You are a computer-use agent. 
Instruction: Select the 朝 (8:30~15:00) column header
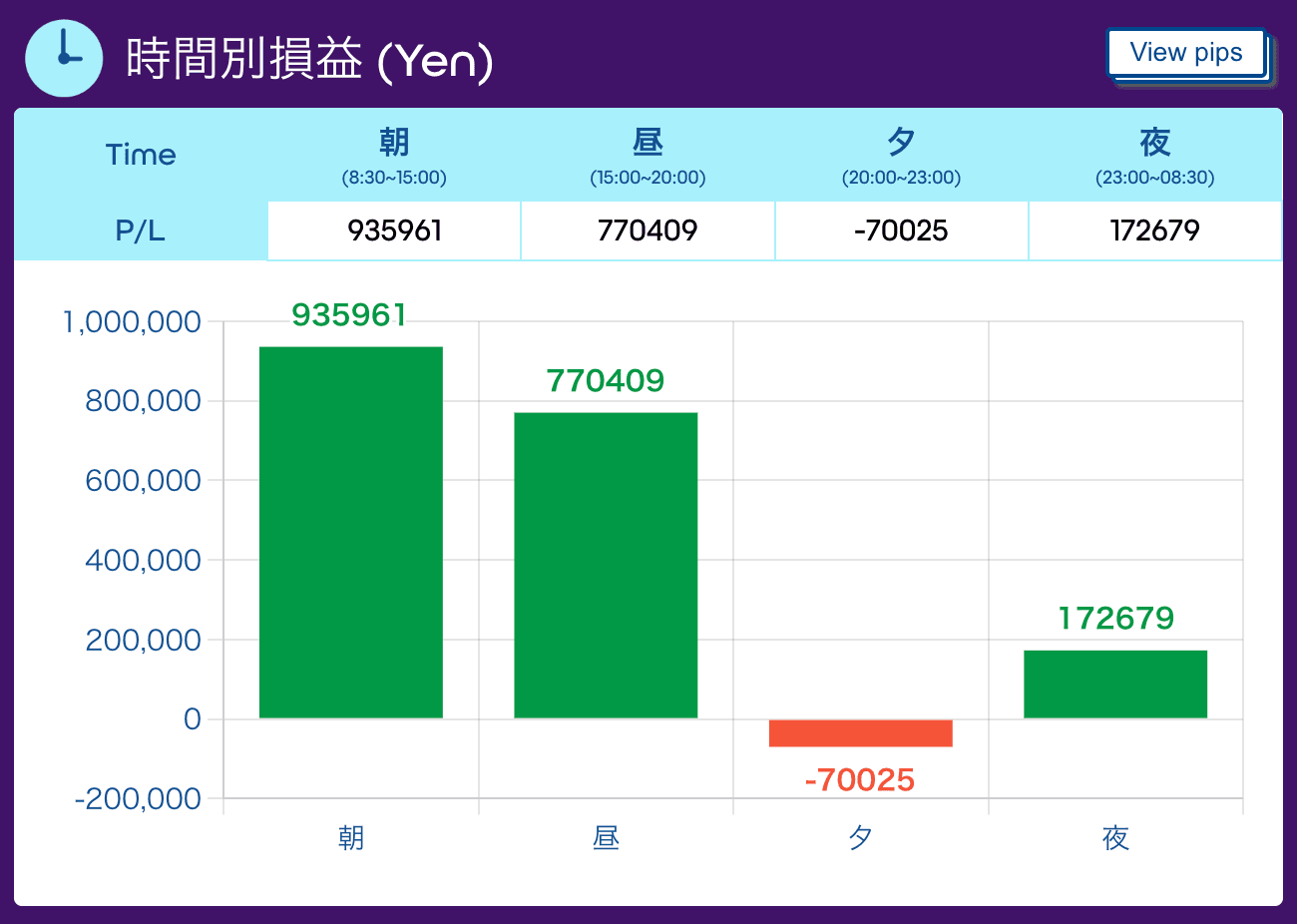pyautogui.click(x=394, y=156)
